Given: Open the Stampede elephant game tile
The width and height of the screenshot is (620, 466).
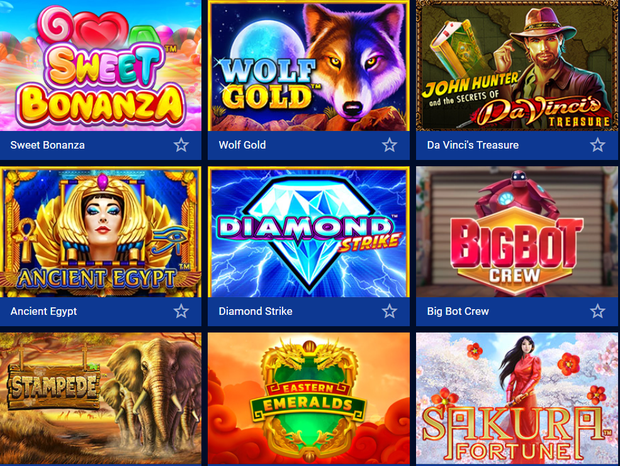Looking at the screenshot, I should (x=100, y=398).
